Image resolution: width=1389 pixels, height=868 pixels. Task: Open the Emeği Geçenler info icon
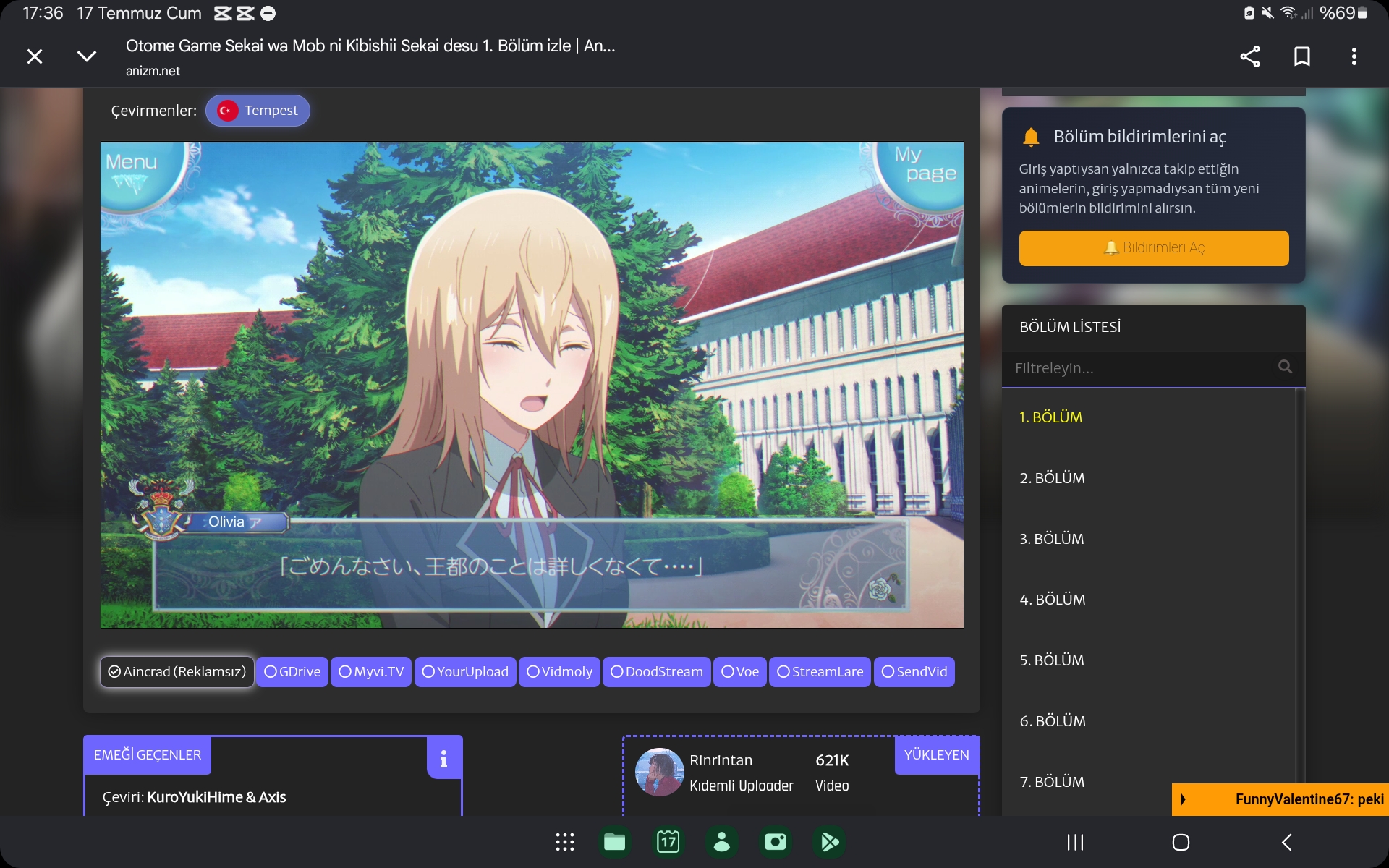(443, 758)
